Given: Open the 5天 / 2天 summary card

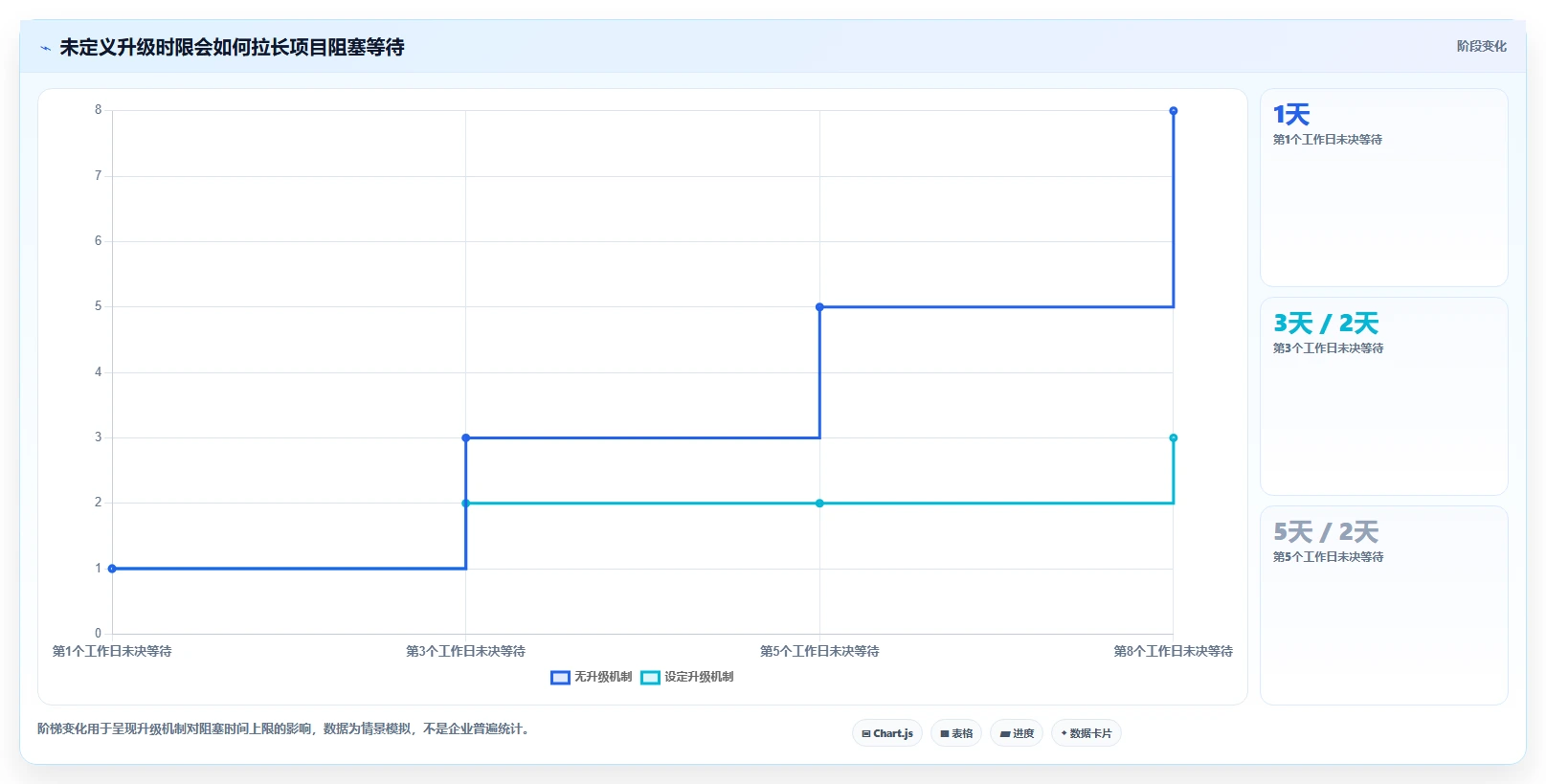Looking at the screenshot, I should pos(1384,605).
